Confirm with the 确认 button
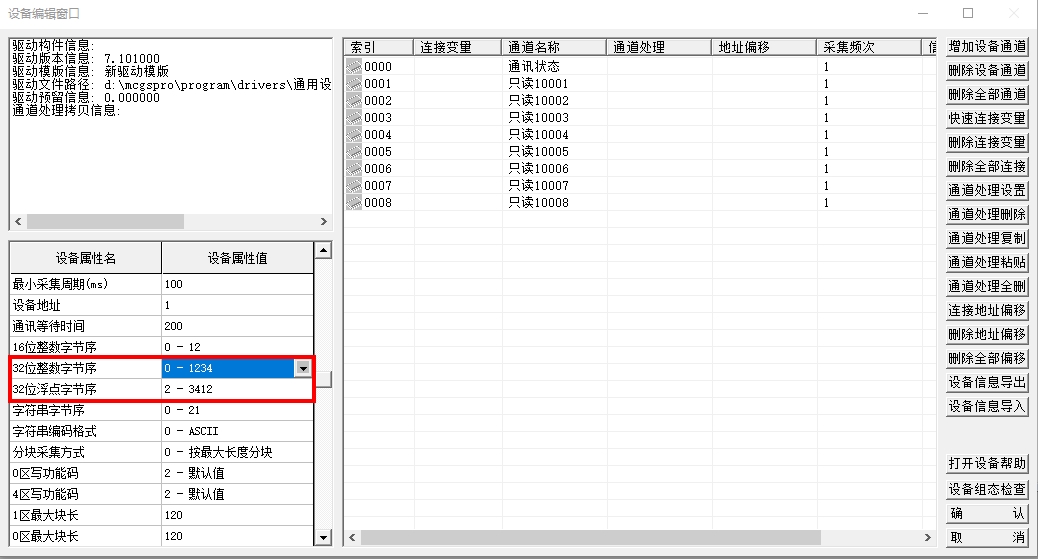Image resolution: width=1038 pixels, height=559 pixels. point(987,513)
